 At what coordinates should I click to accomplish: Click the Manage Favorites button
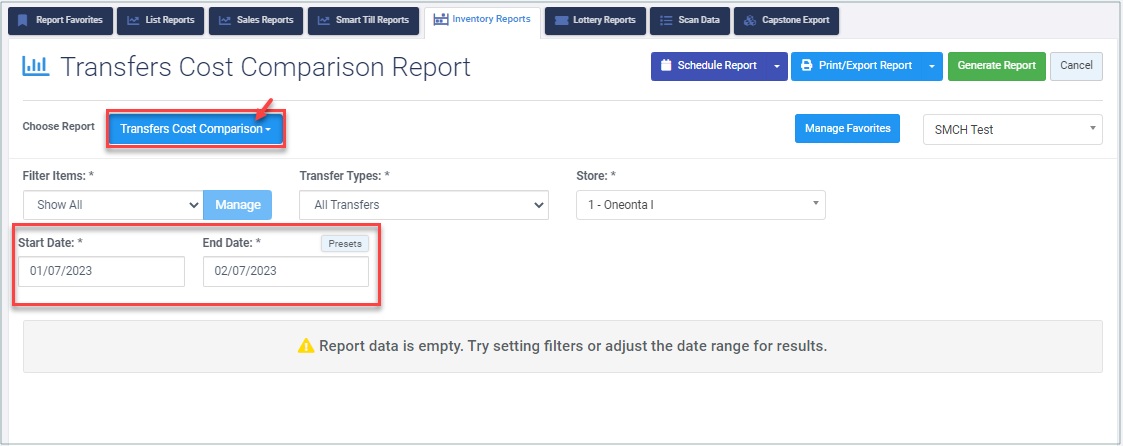point(847,129)
